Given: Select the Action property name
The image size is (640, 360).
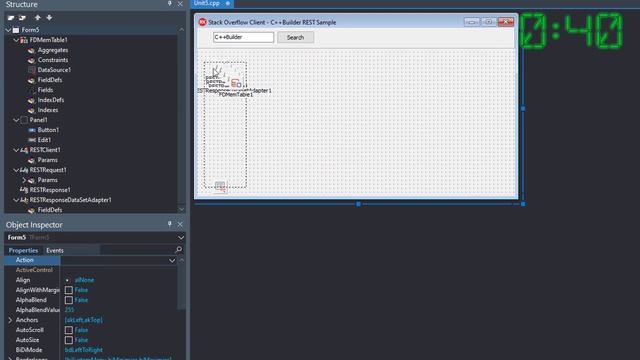Looking at the screenshot, I should tap(24, 260).
